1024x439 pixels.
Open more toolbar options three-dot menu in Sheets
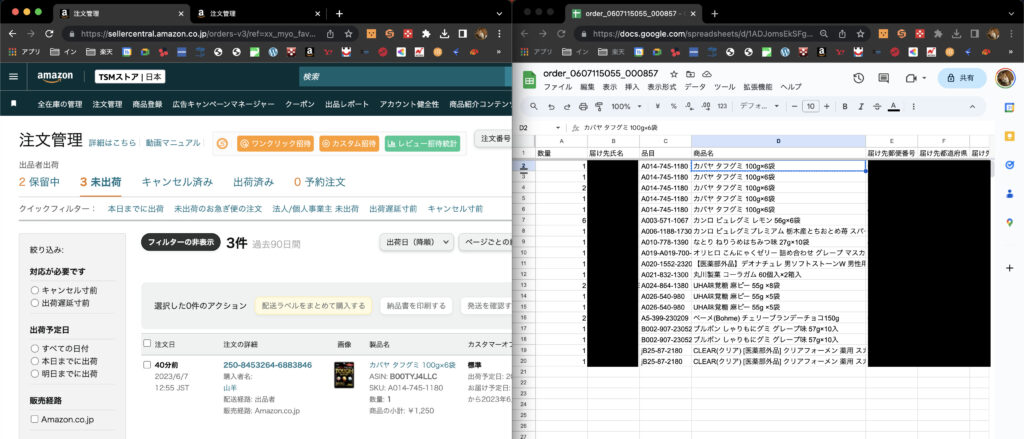click(x=913, y=106)
